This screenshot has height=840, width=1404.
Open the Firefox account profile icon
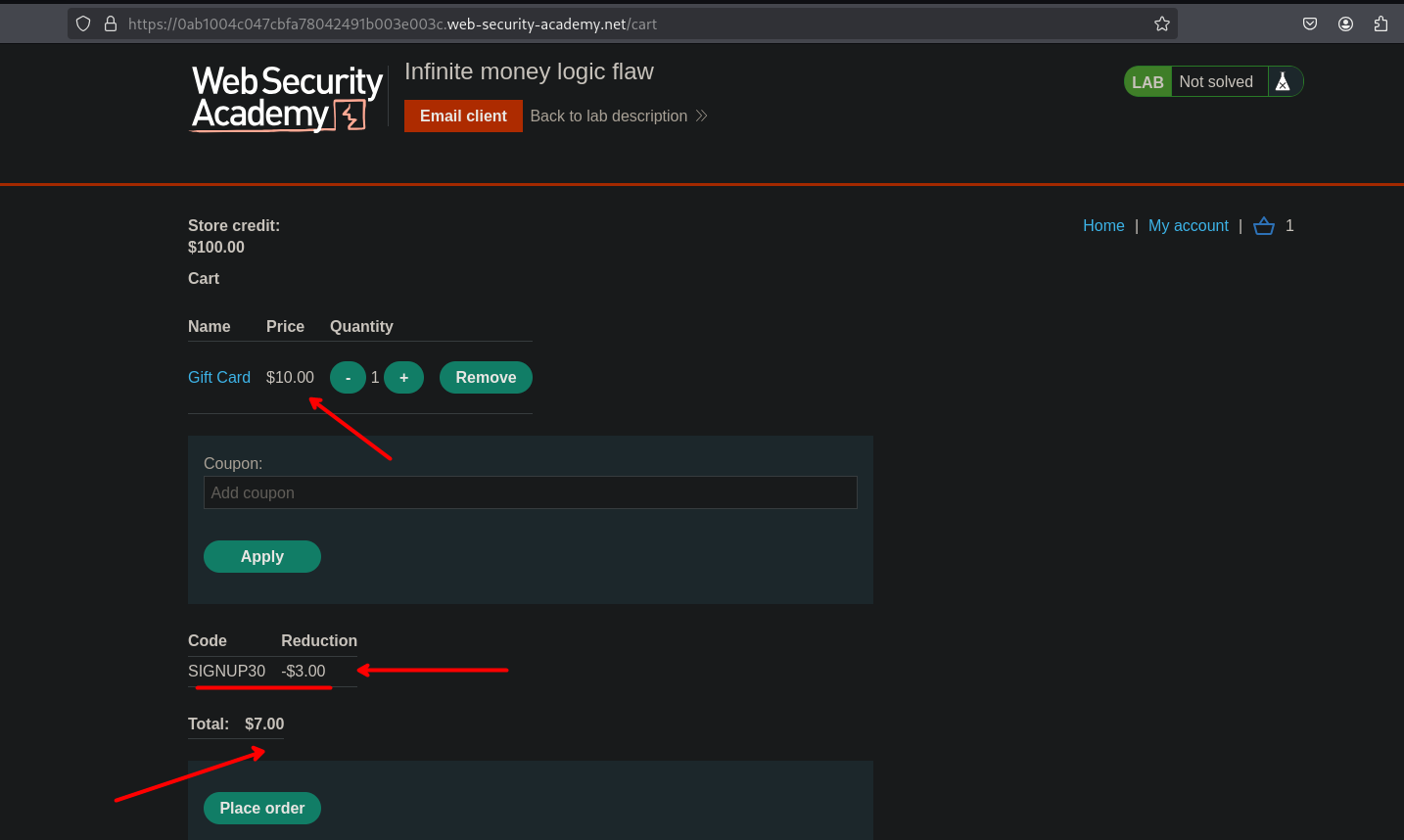click(x=1345, y=23)
